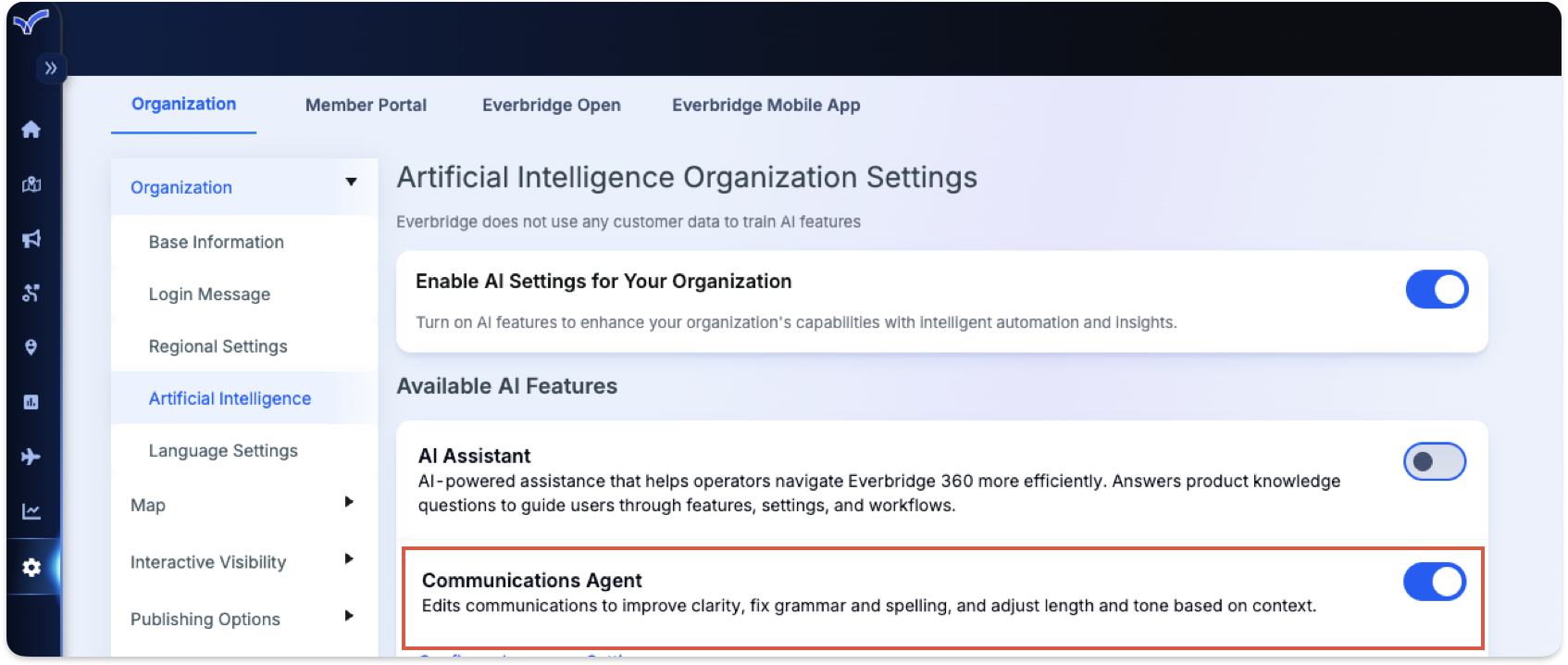Open the bar chart reports icon
The image size is (1568, 665).
pyautogui.click(x=31, y=402)
